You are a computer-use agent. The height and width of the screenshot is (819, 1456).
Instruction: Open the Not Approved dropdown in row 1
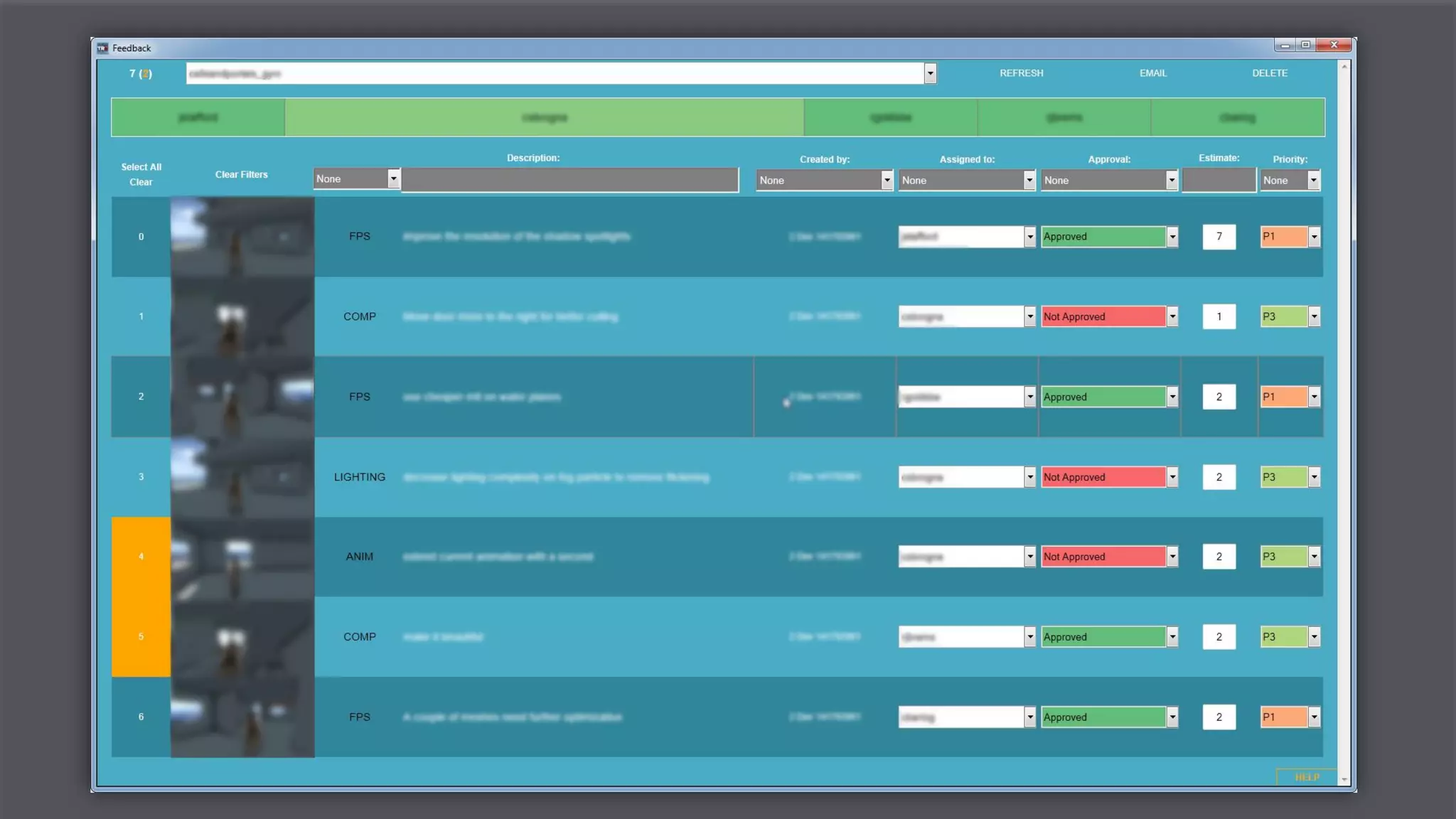click(x=1172, y=316)
